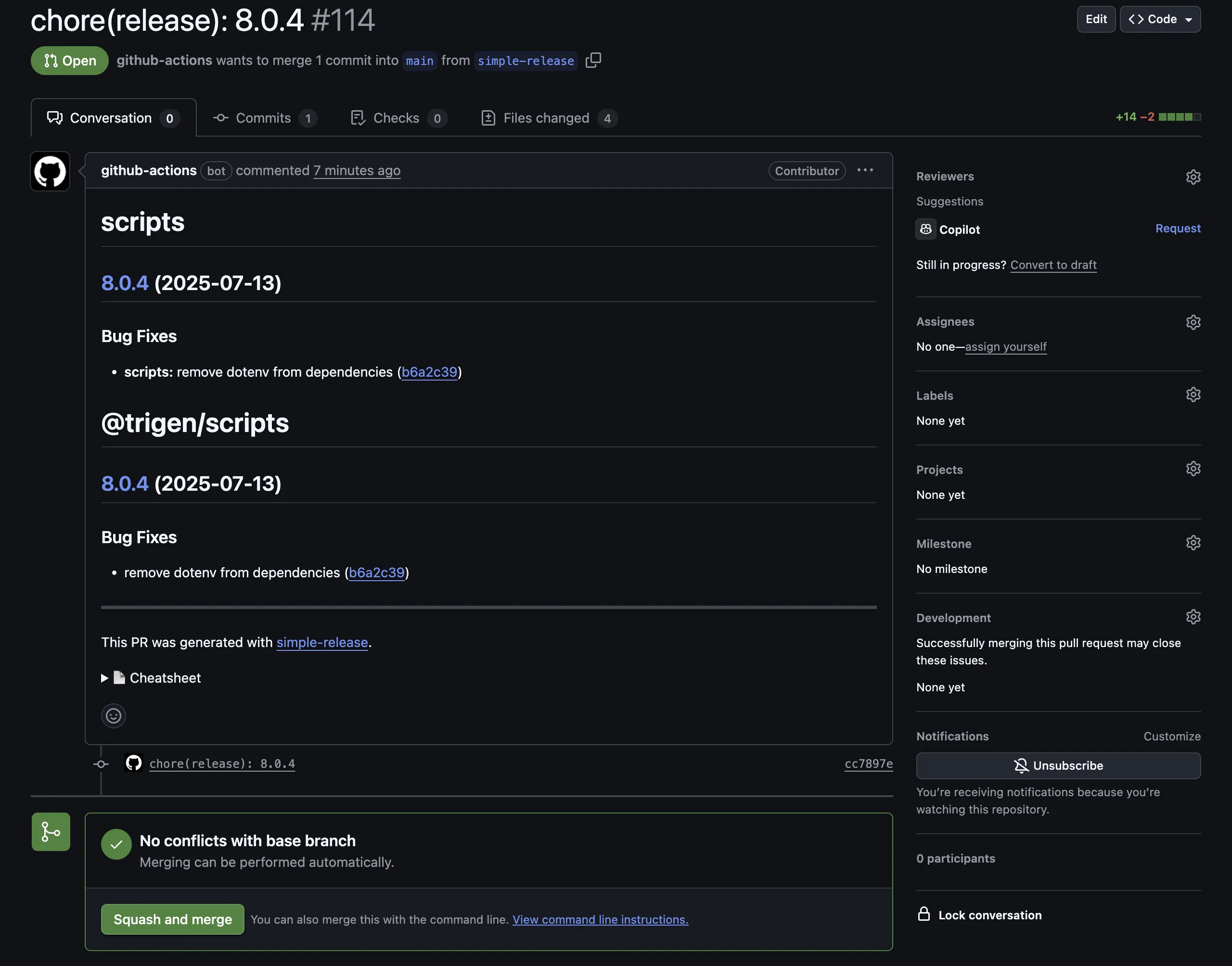The height and width of the screenshot is (966, 1232).
Task: Open the Development settings gear
Action: [1193, 616]
